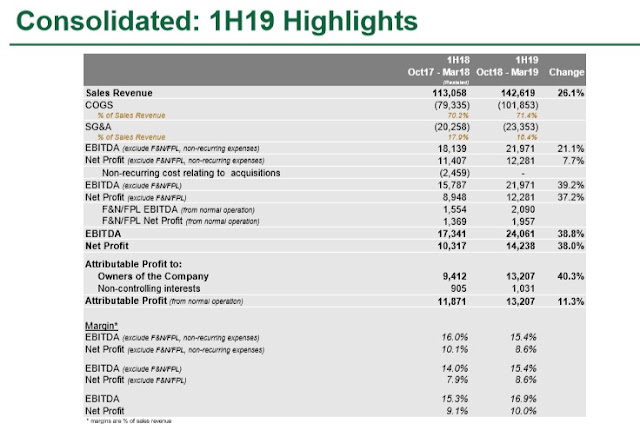Click total Net Profit value 14,238

[x=520, y=246]
